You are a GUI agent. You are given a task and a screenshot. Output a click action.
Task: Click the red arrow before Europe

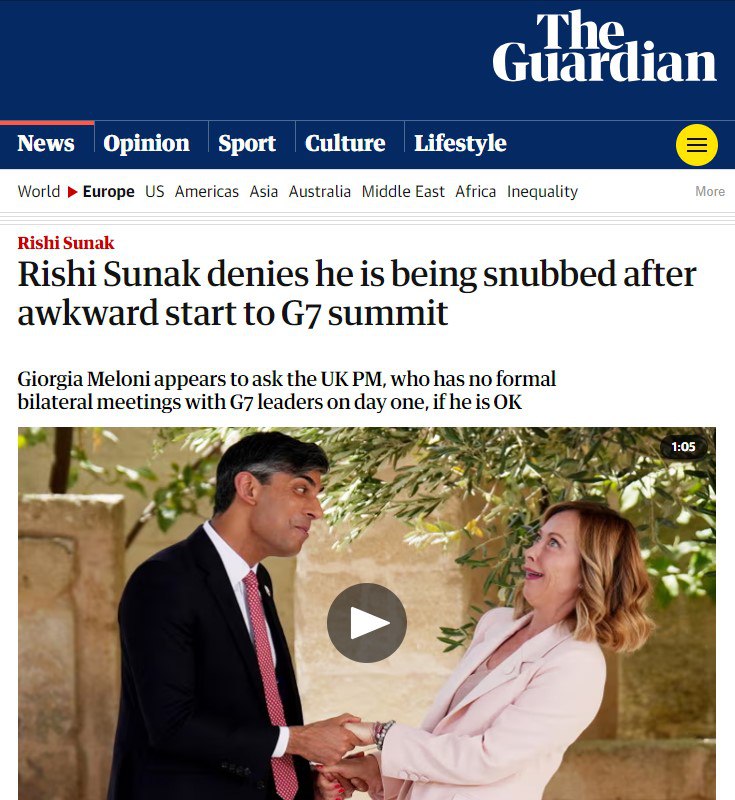point(72,192)
